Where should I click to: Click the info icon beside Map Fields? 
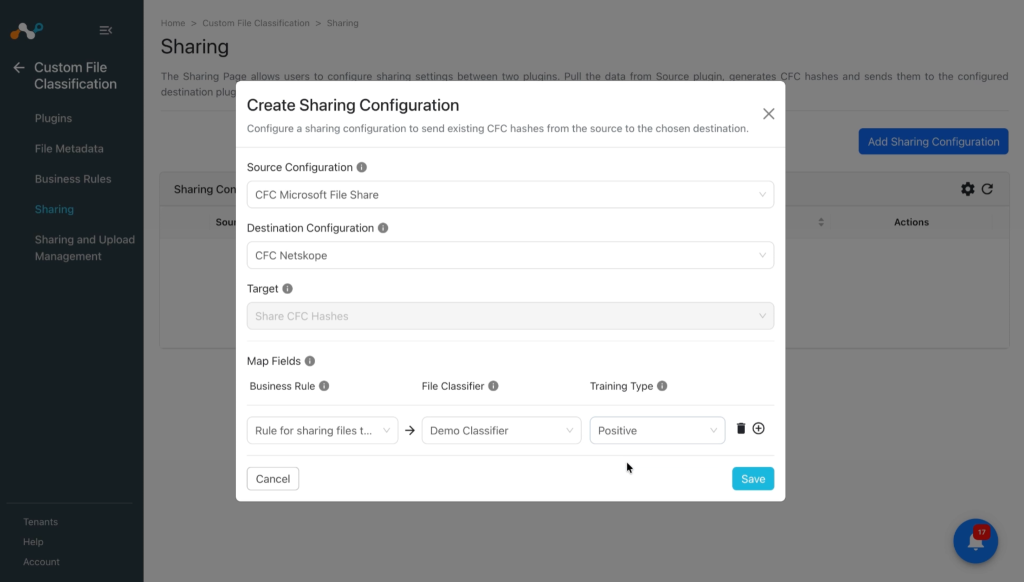(310, 361)
